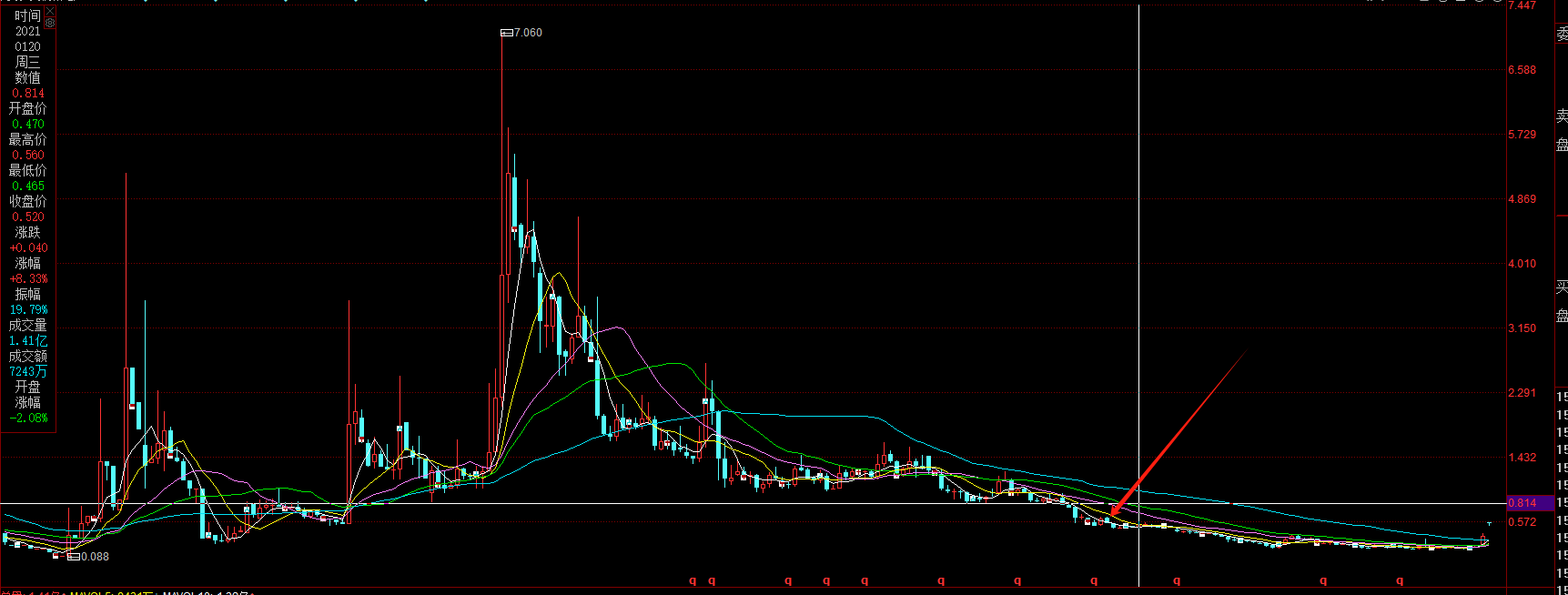Screen dimensions: 1568x595
Task: Click the 数值 label
Action: click(x=27, y=77)
